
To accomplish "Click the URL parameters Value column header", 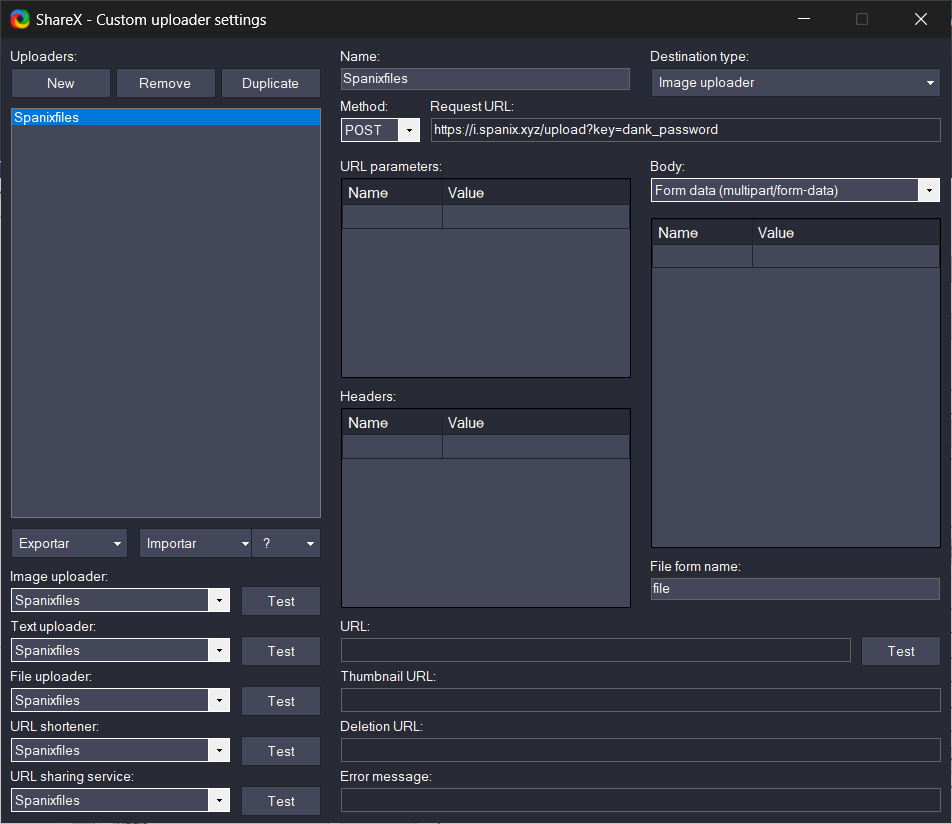I will pos(536,193).
